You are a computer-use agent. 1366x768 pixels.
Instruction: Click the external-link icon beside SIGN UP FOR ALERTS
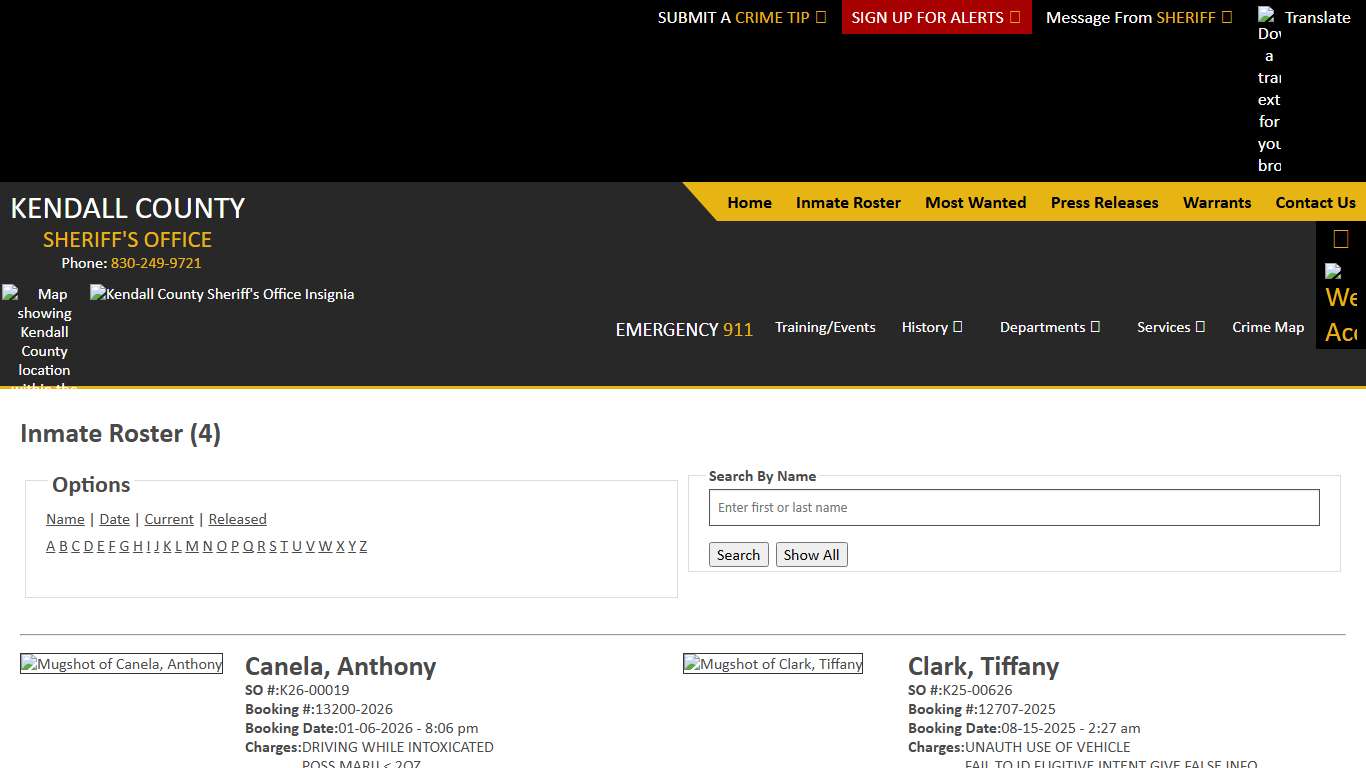click(1016, 17)
